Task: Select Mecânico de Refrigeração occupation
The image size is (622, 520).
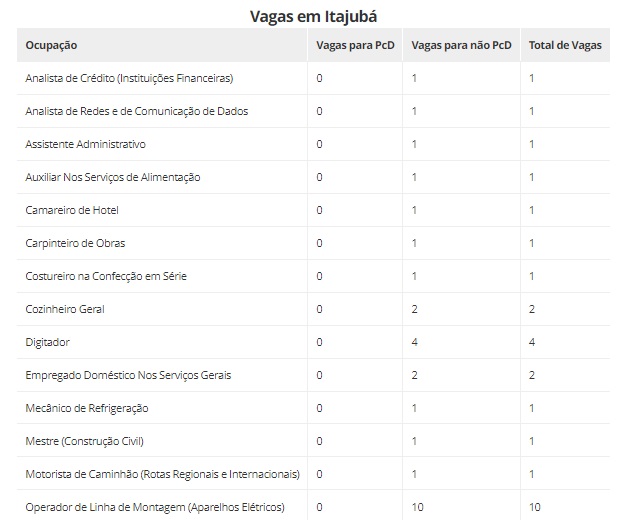Action: coord(87,408)
